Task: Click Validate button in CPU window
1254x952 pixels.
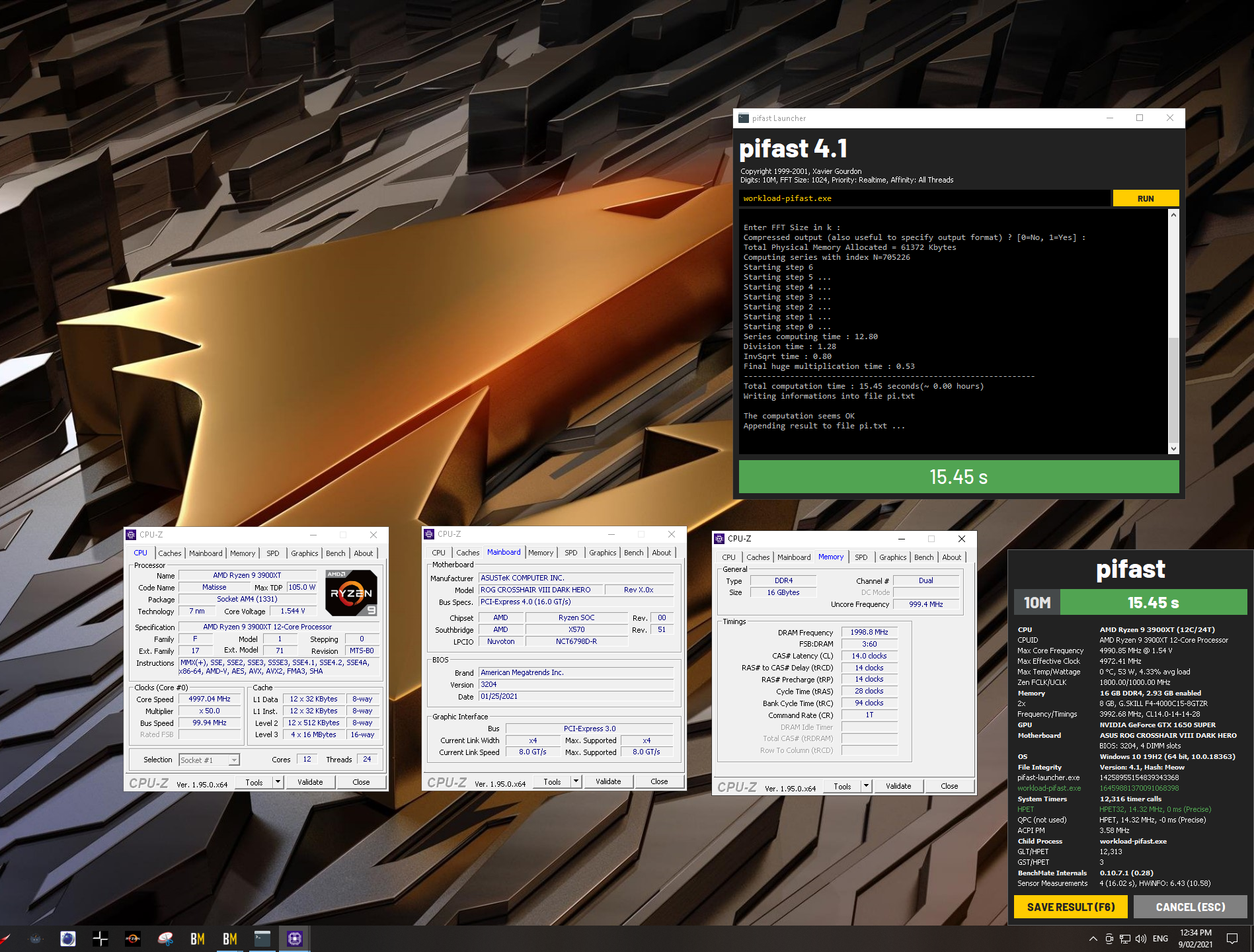Action: 310,782
